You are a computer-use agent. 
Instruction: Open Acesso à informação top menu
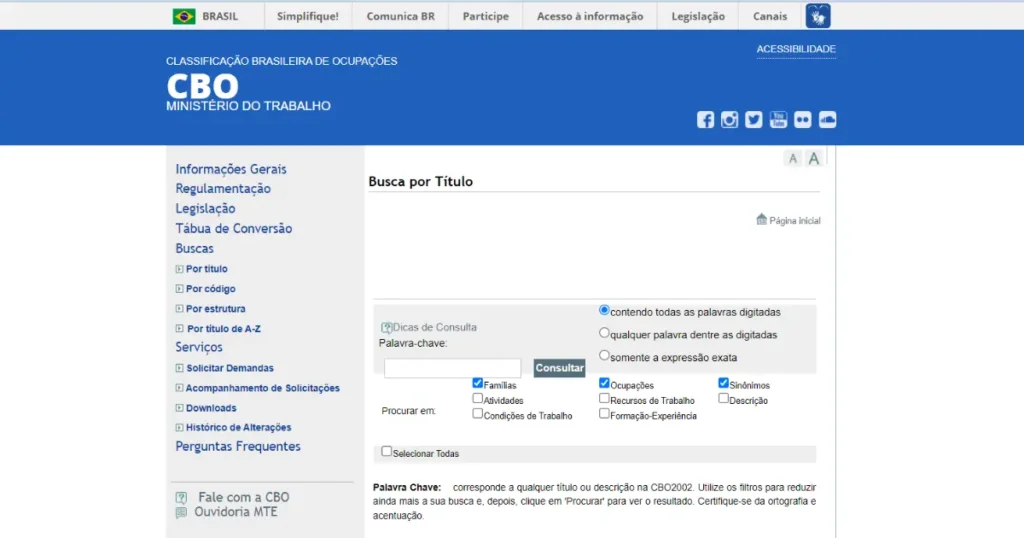[590, 16]
